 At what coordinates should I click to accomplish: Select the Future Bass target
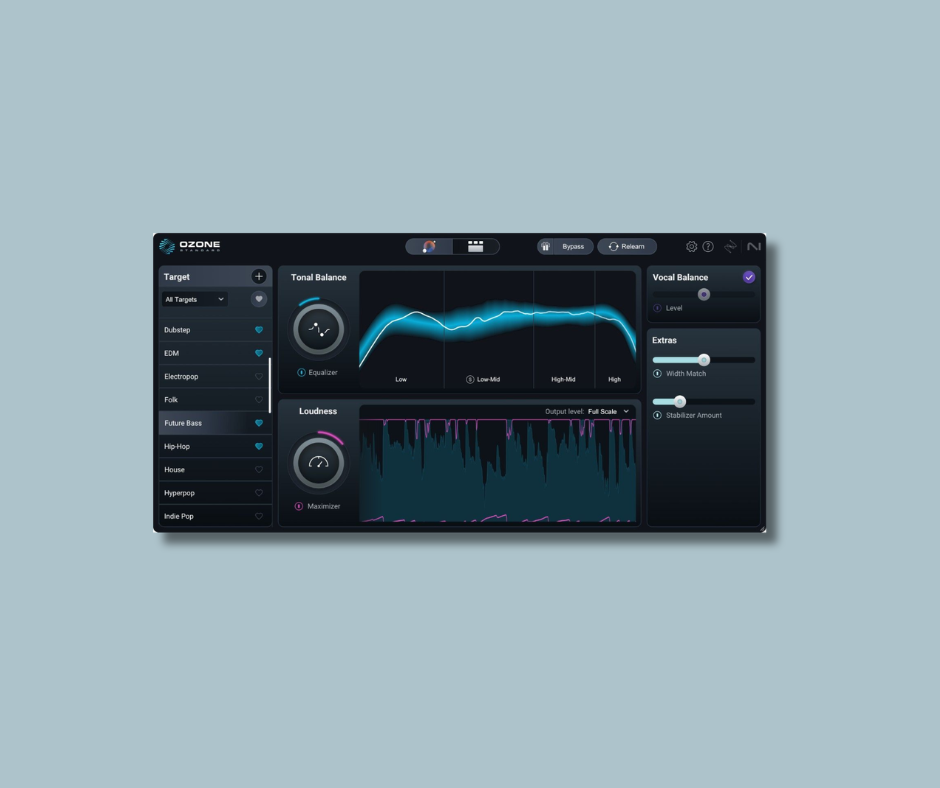click(x=215, y=423)
